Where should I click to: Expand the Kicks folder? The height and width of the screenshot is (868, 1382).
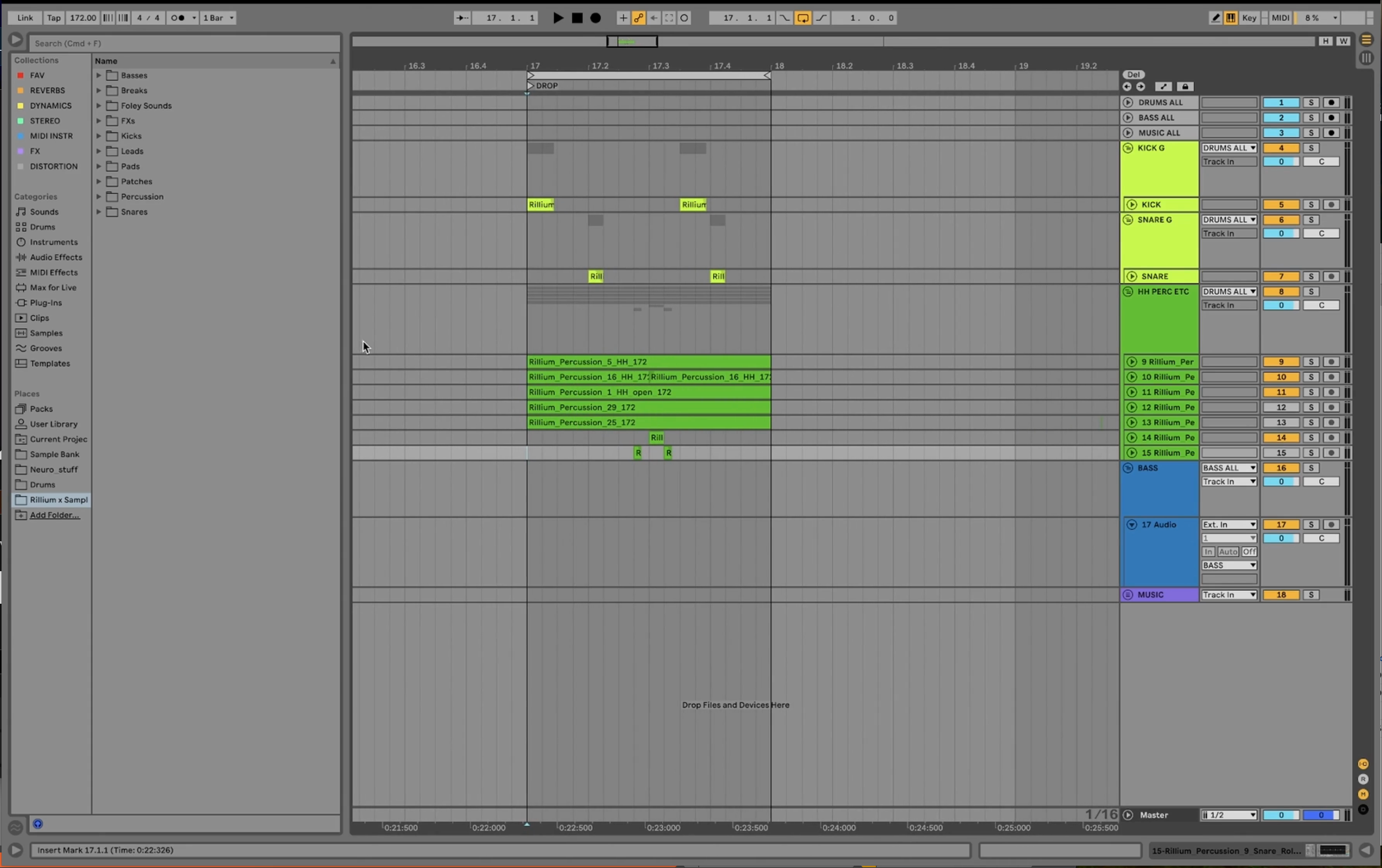pos(99,136)
